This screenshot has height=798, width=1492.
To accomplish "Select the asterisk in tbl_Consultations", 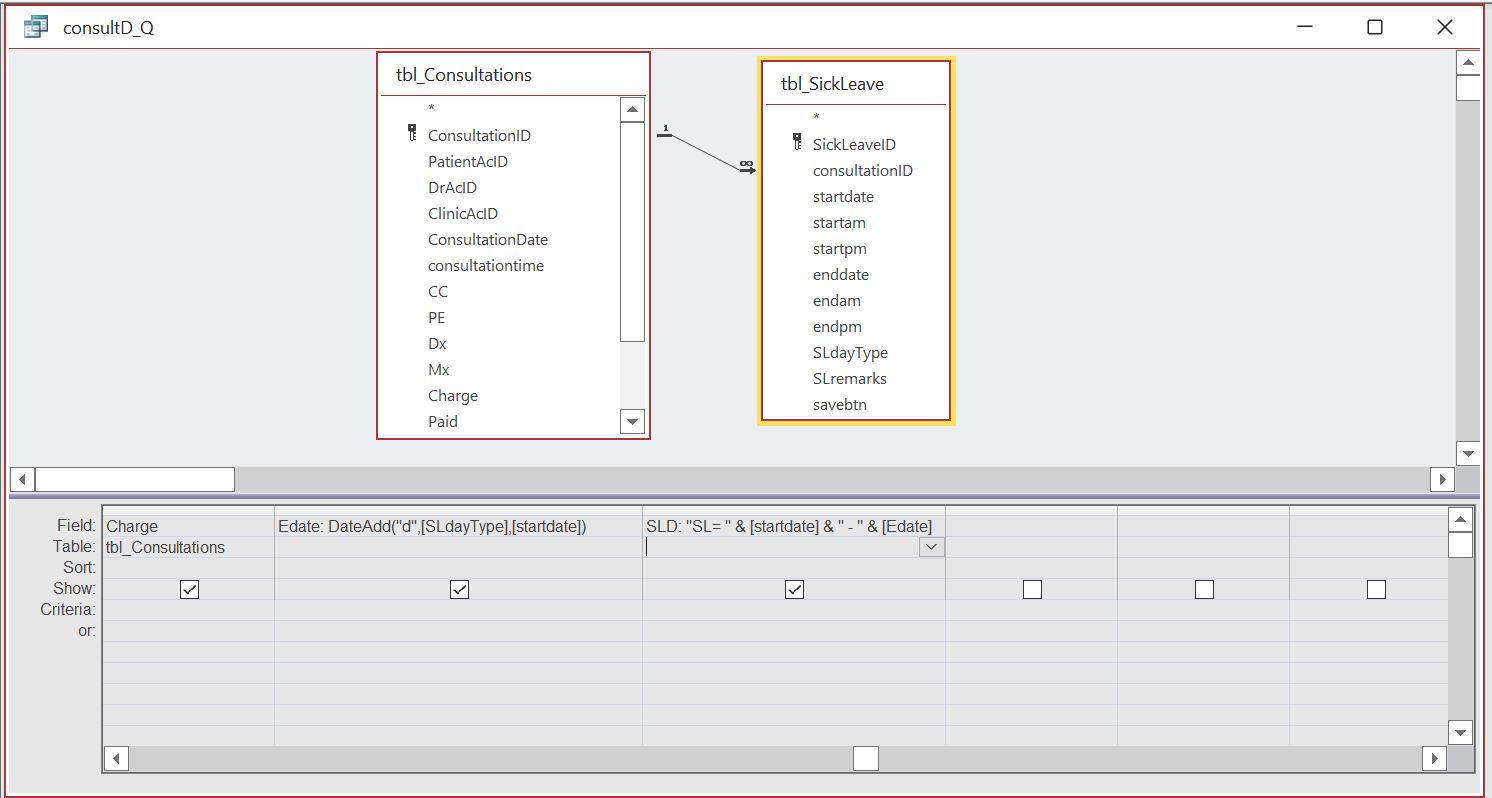I will pos(431,108).
